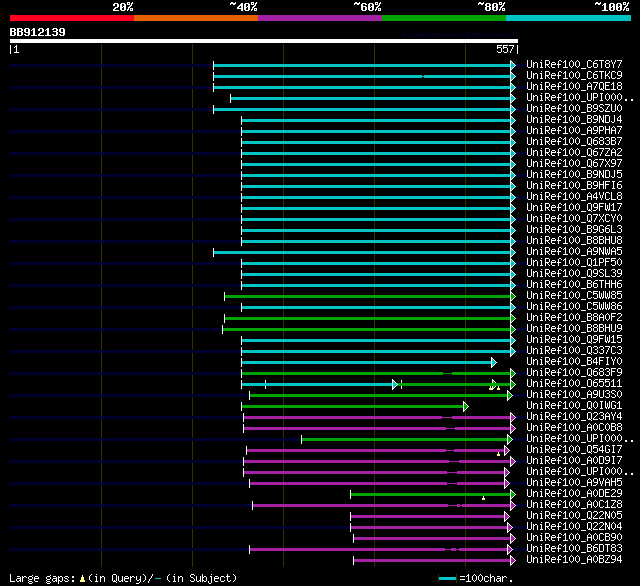Click the green alignment bar for A0DE29
Image resolution: width=640 pixels, height=586 pixels.
[x=431, y=495]
